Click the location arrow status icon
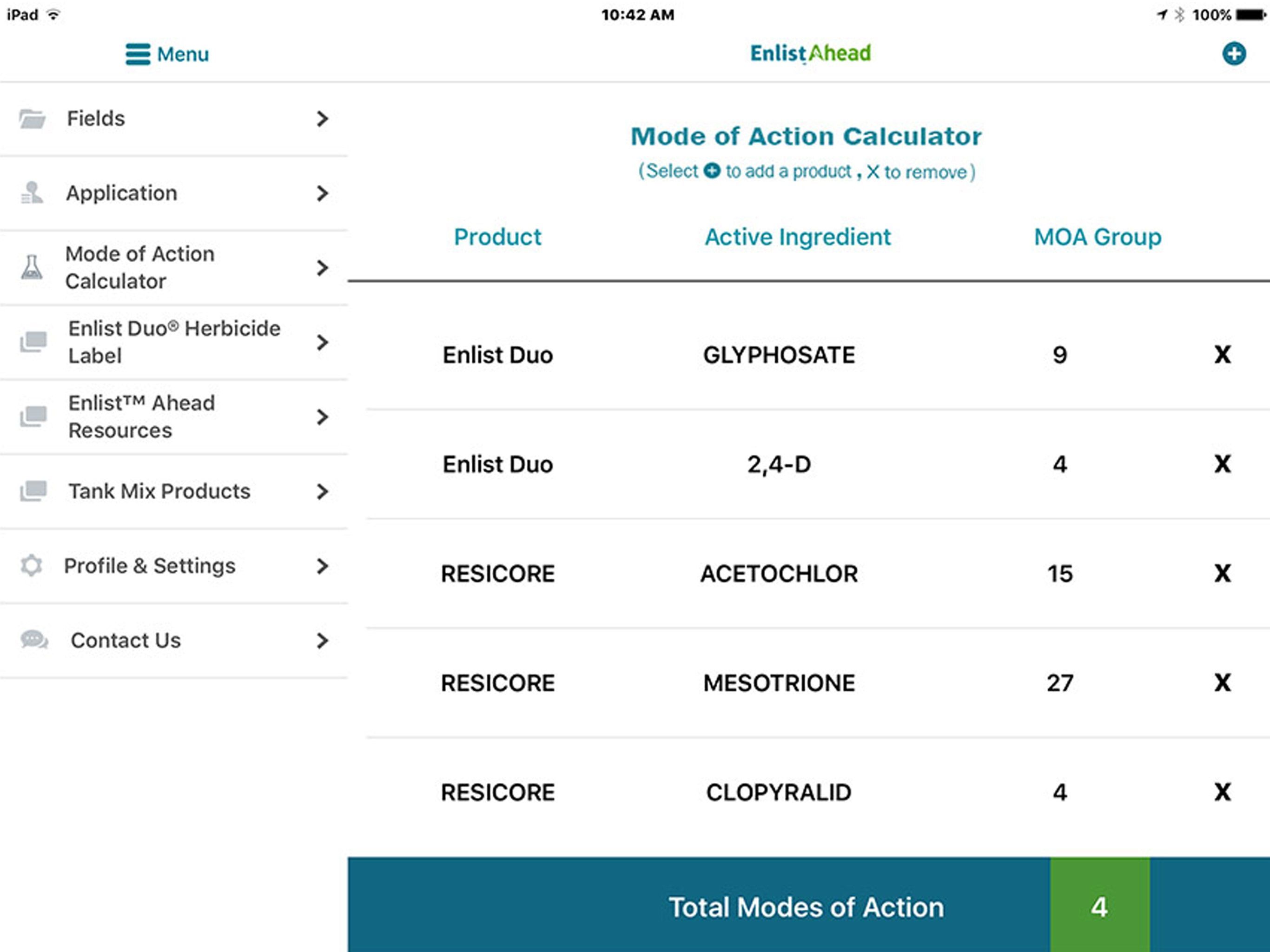Screen dimensions: 1270x952 [x=1162, y=15]
